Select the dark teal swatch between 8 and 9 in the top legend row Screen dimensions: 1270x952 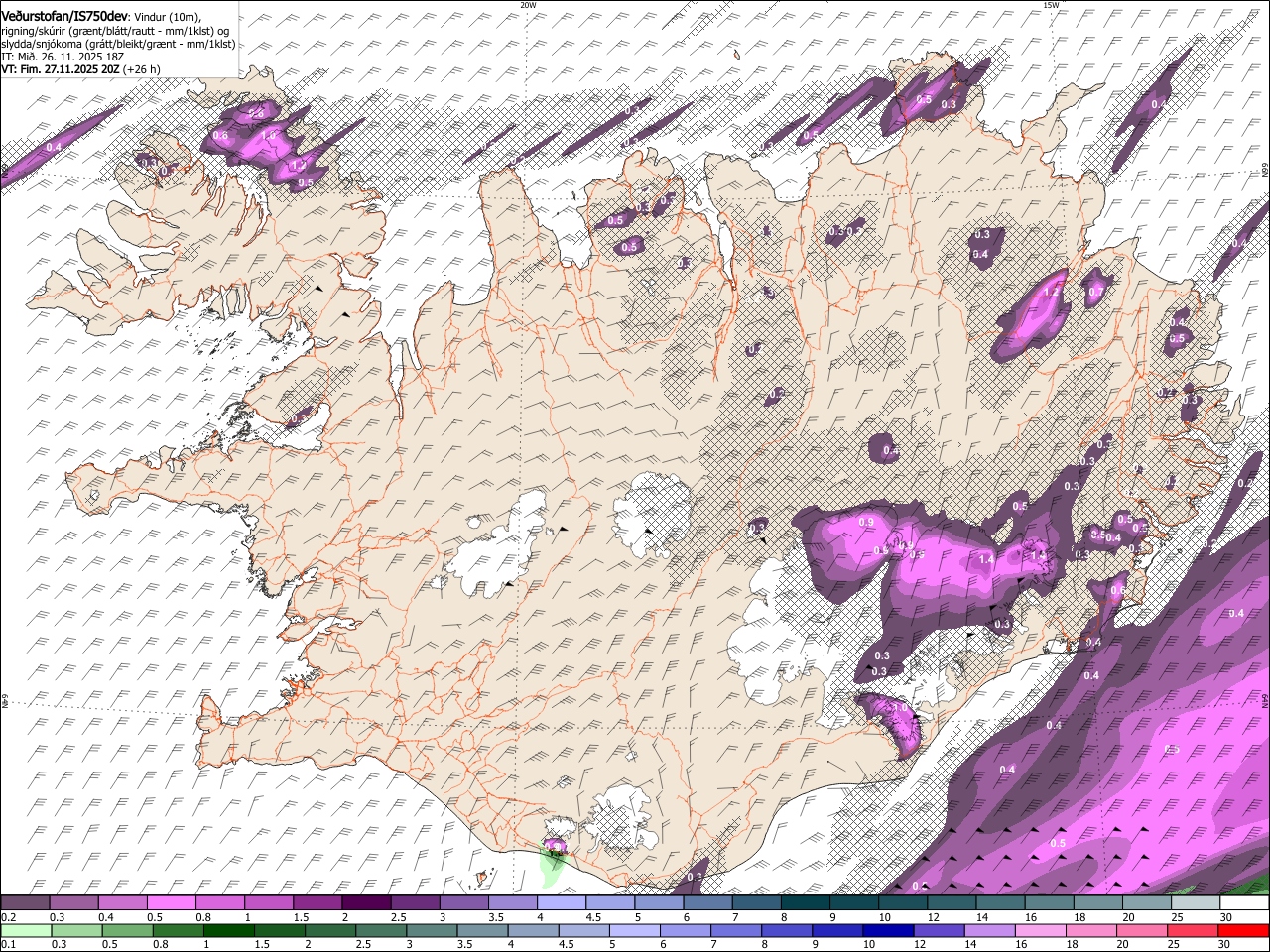(805, 903)
